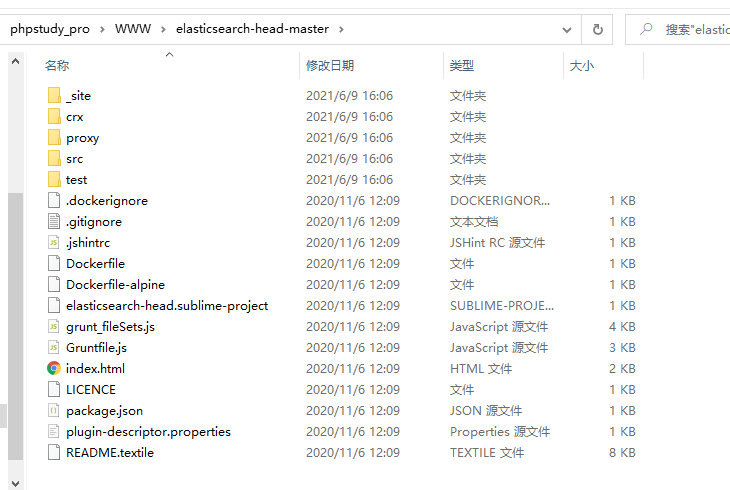Select the _site folder name
The width and height of the screenshot is (730, 490).
[79, 95]
